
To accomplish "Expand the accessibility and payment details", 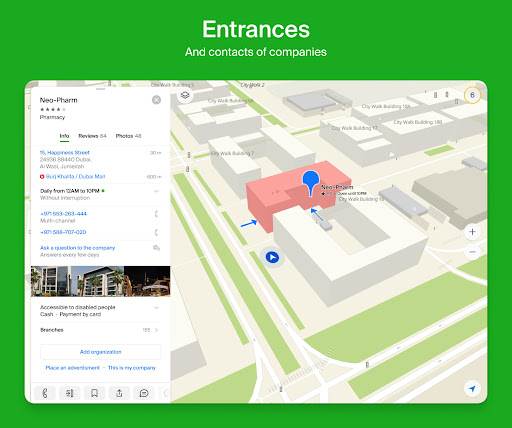I will [x=156, y=307].
